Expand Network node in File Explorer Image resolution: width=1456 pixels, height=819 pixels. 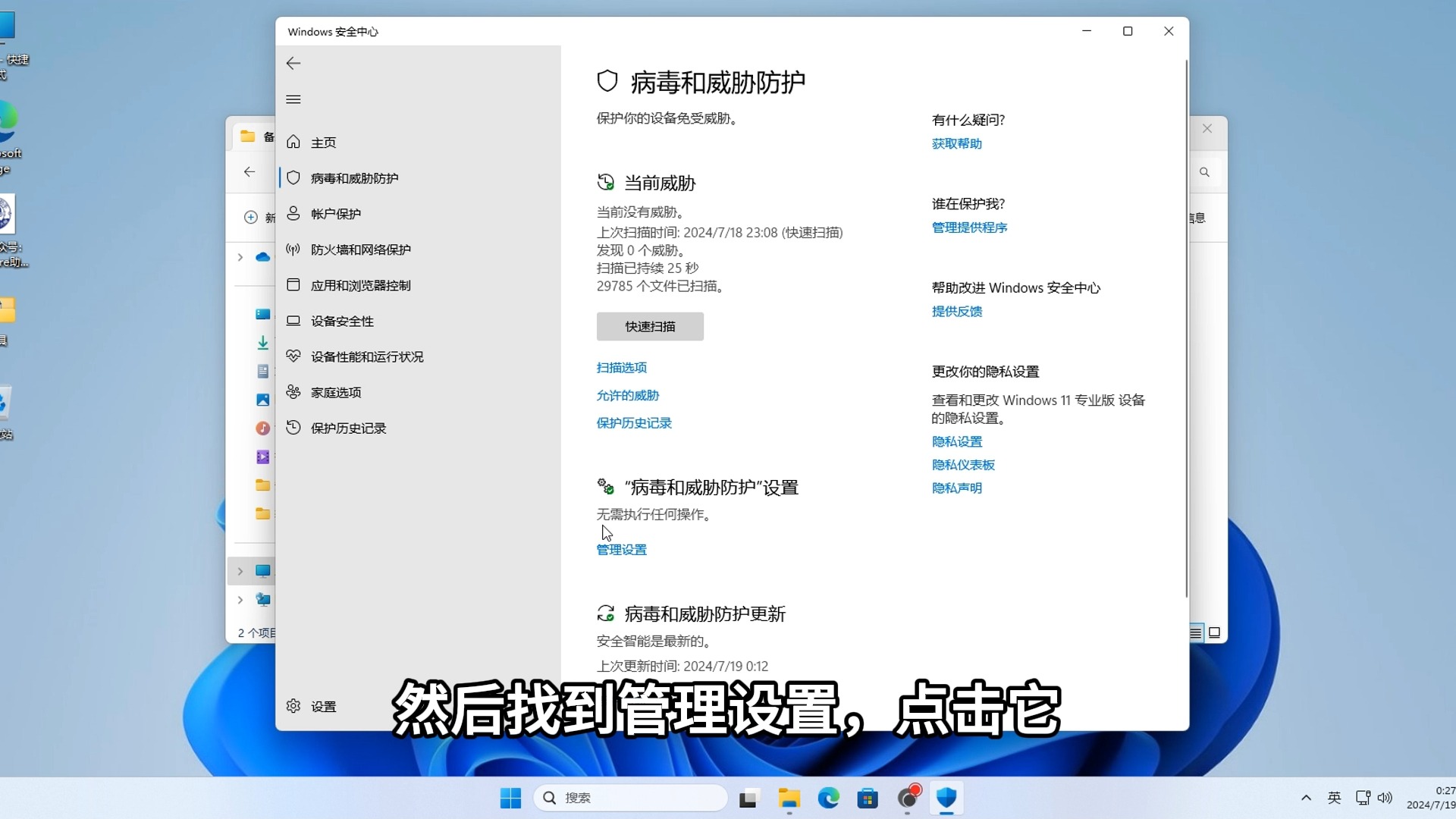tap(240, 600)
